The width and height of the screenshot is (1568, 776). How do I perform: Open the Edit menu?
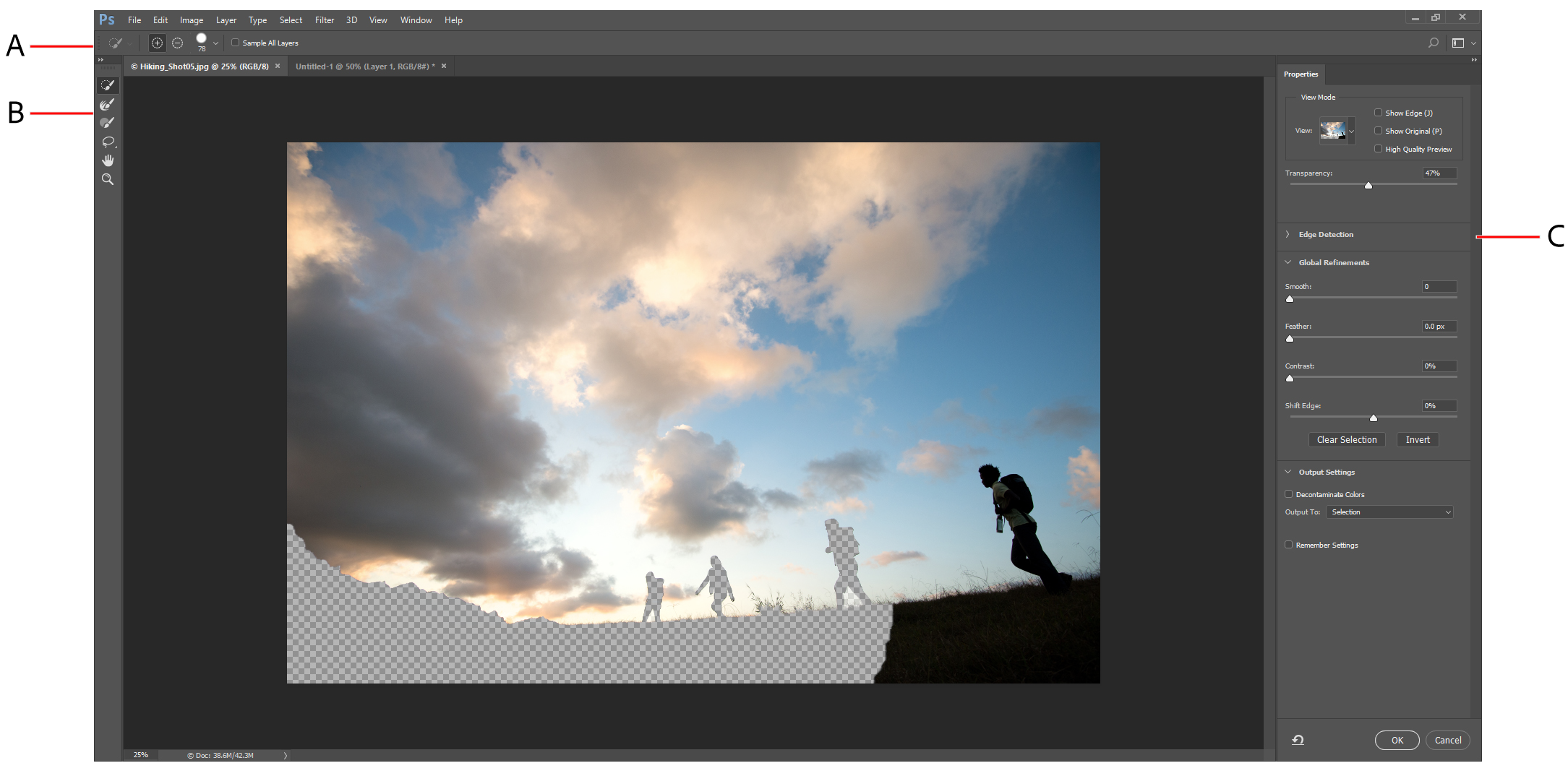click(160, 20)
